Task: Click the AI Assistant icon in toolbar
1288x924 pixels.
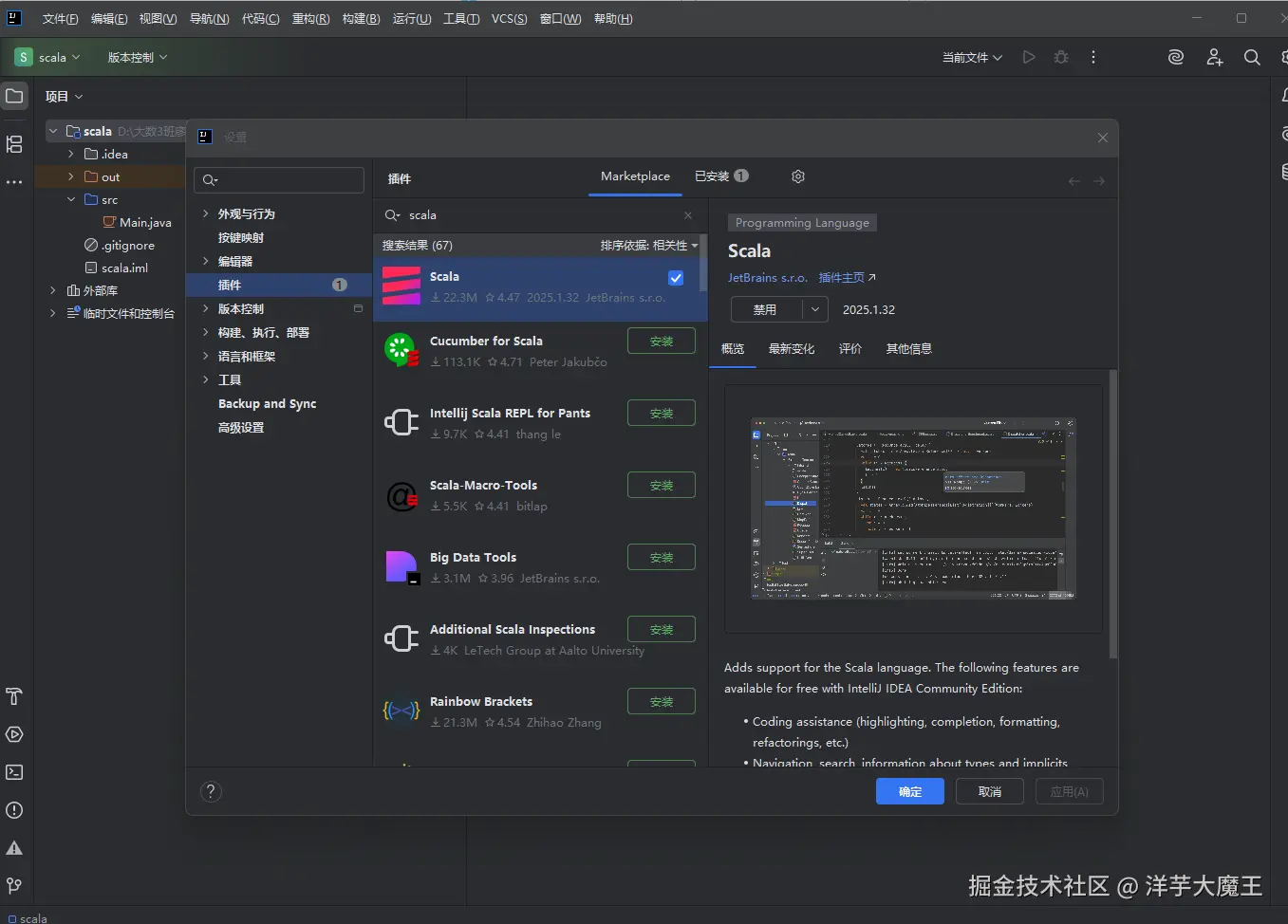Action: (x=1176, y=57)
